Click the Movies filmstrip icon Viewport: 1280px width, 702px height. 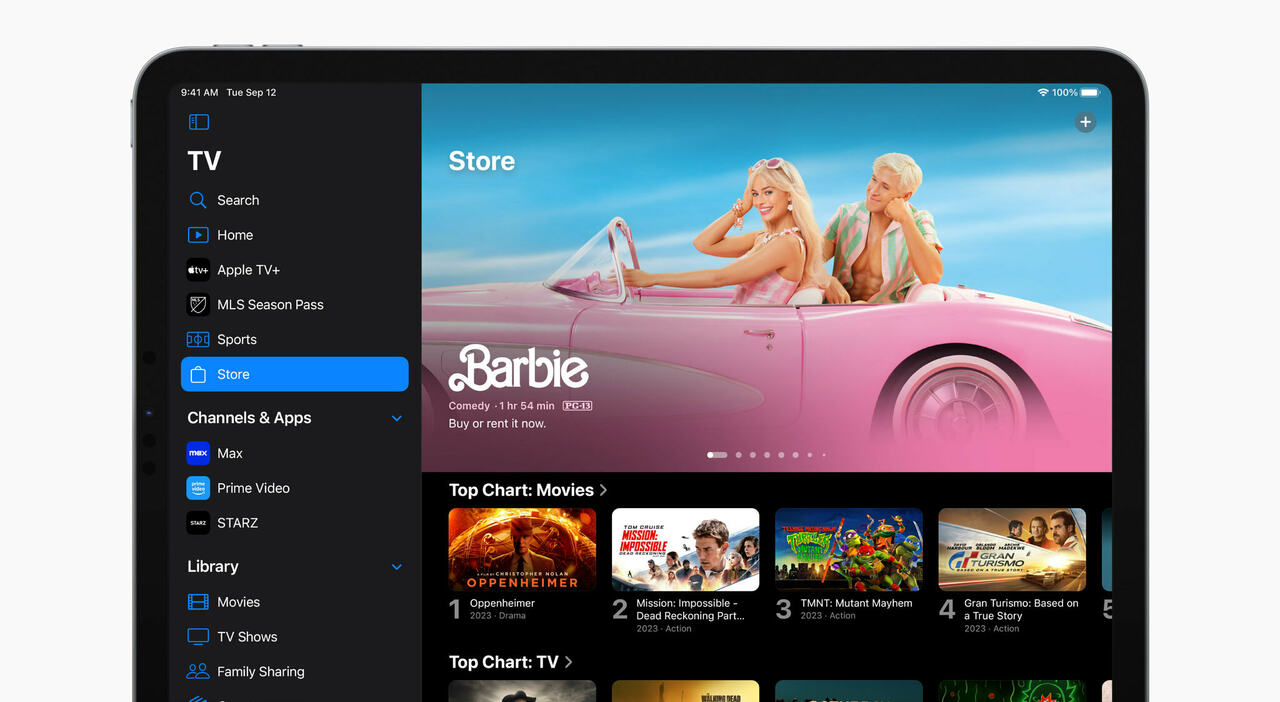click(x=198, y=602)
